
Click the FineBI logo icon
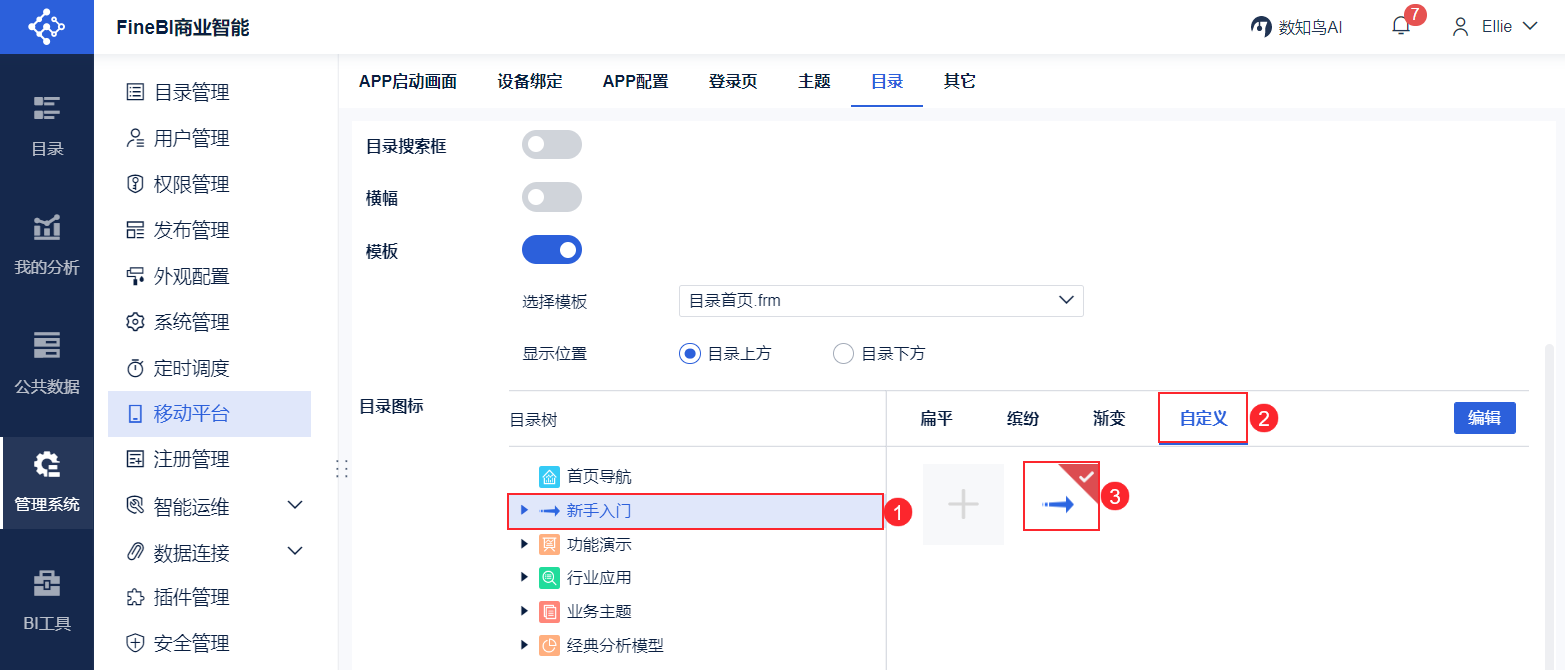46,27
